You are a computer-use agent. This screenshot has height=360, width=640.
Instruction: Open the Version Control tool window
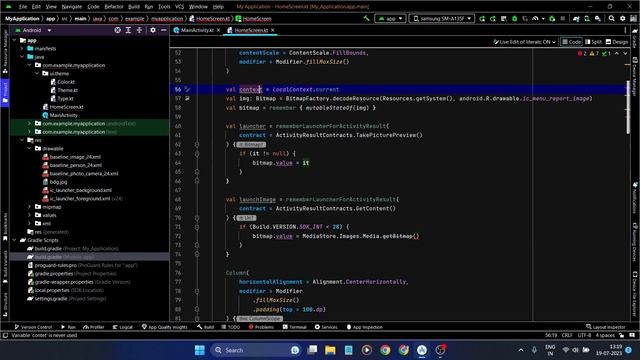tap(33, 327)
